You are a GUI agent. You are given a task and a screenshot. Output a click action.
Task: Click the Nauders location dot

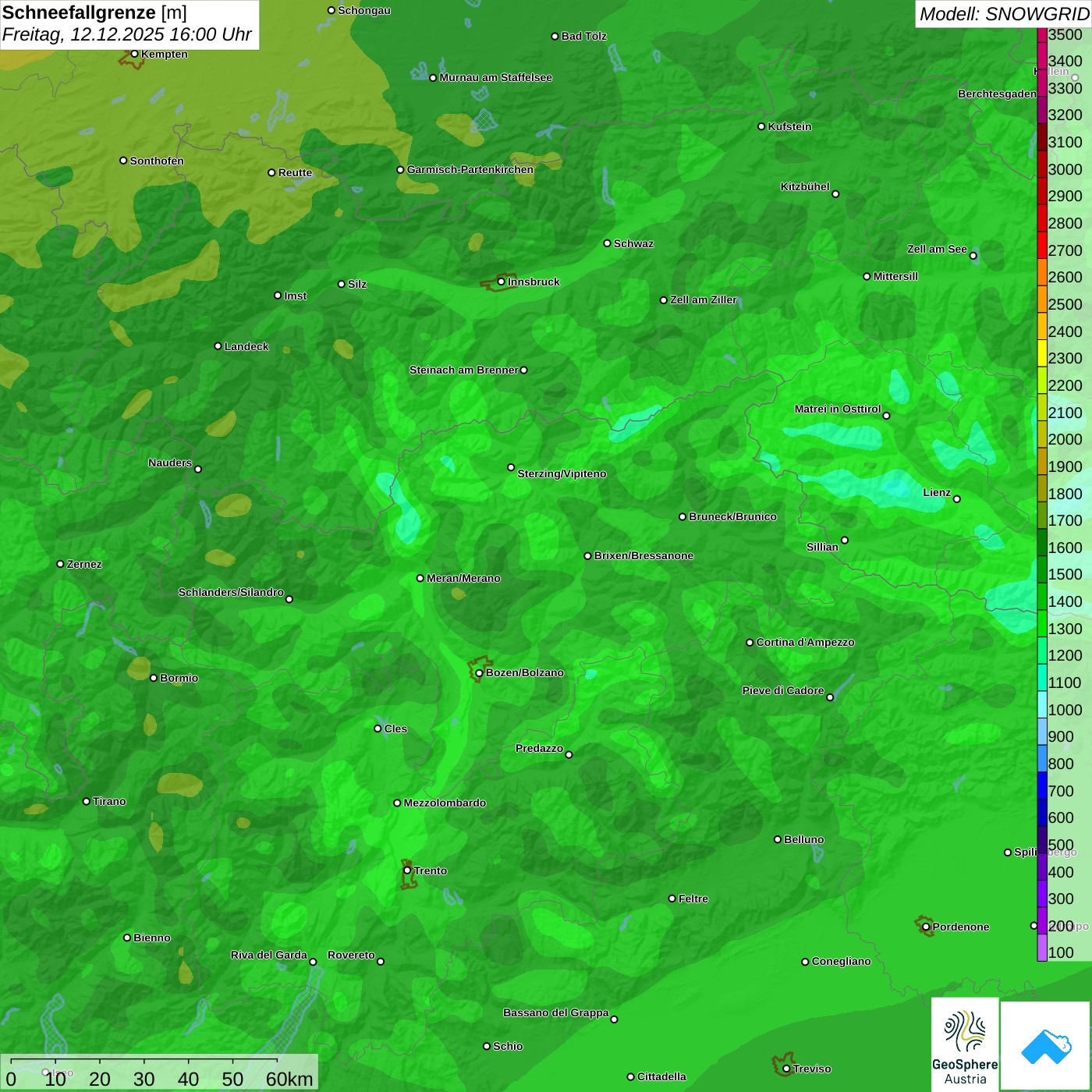198,470
